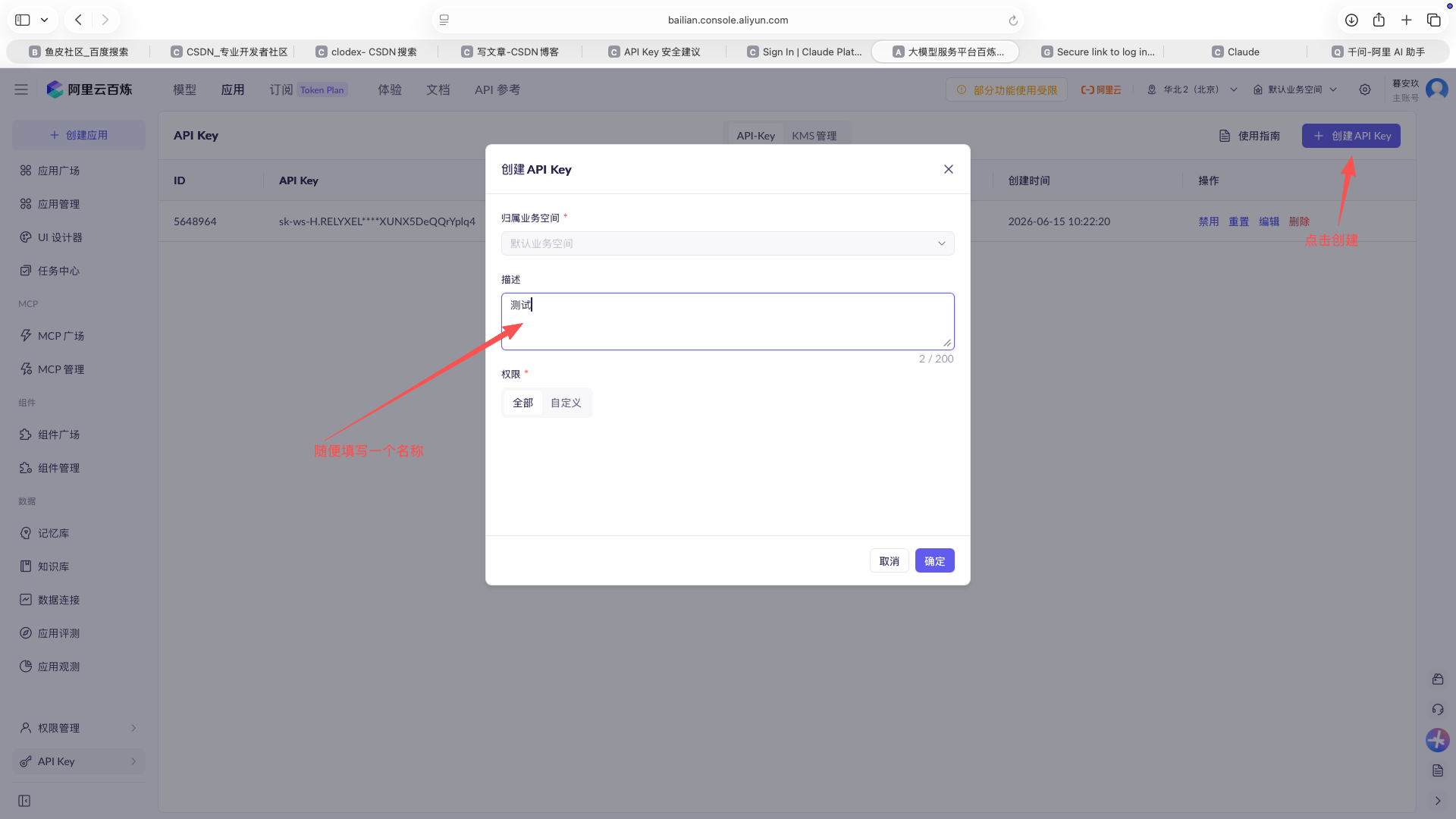Open 应用广场 in the sidebar
The width and height of the screenshot is (1456, 819).
tap(79, 171)
